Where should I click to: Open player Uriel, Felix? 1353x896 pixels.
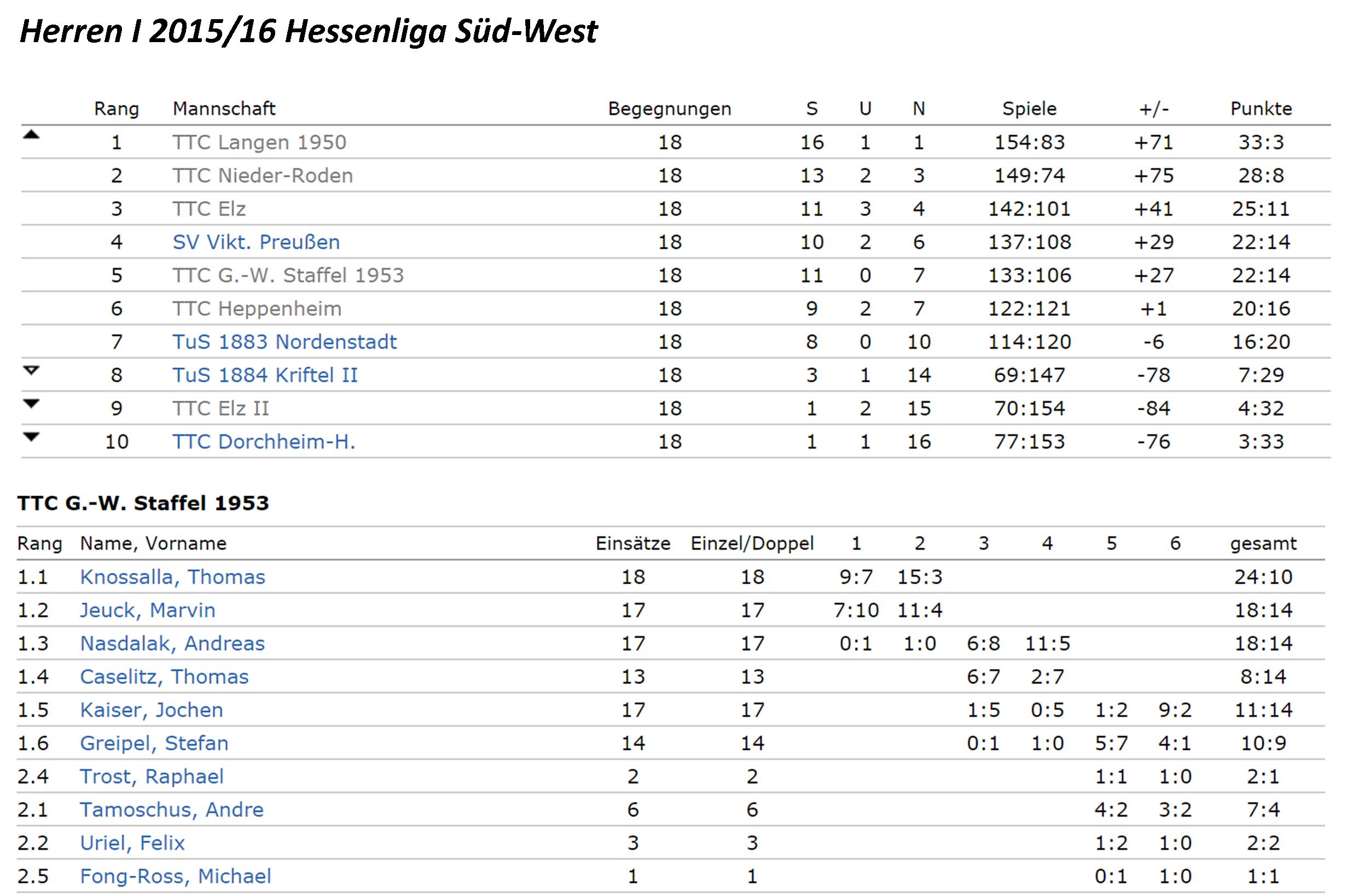[132, 843]
